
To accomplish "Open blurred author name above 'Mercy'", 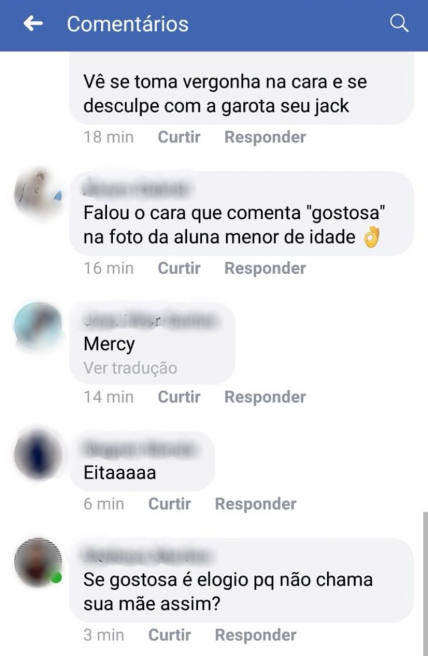I will click(x=151, y=321).
